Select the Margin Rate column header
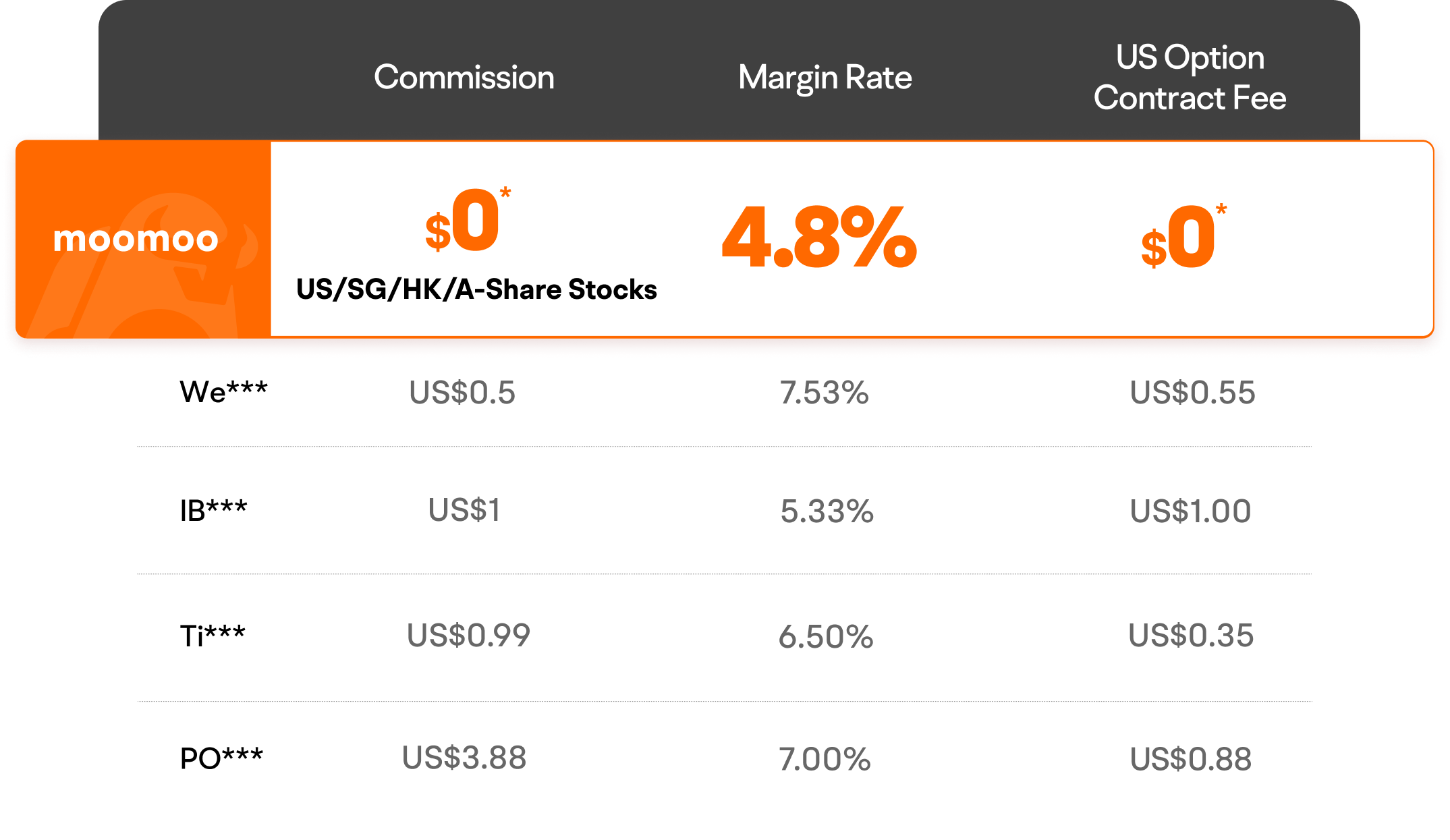Screen dimensions: 1450x840 [825, 78]
